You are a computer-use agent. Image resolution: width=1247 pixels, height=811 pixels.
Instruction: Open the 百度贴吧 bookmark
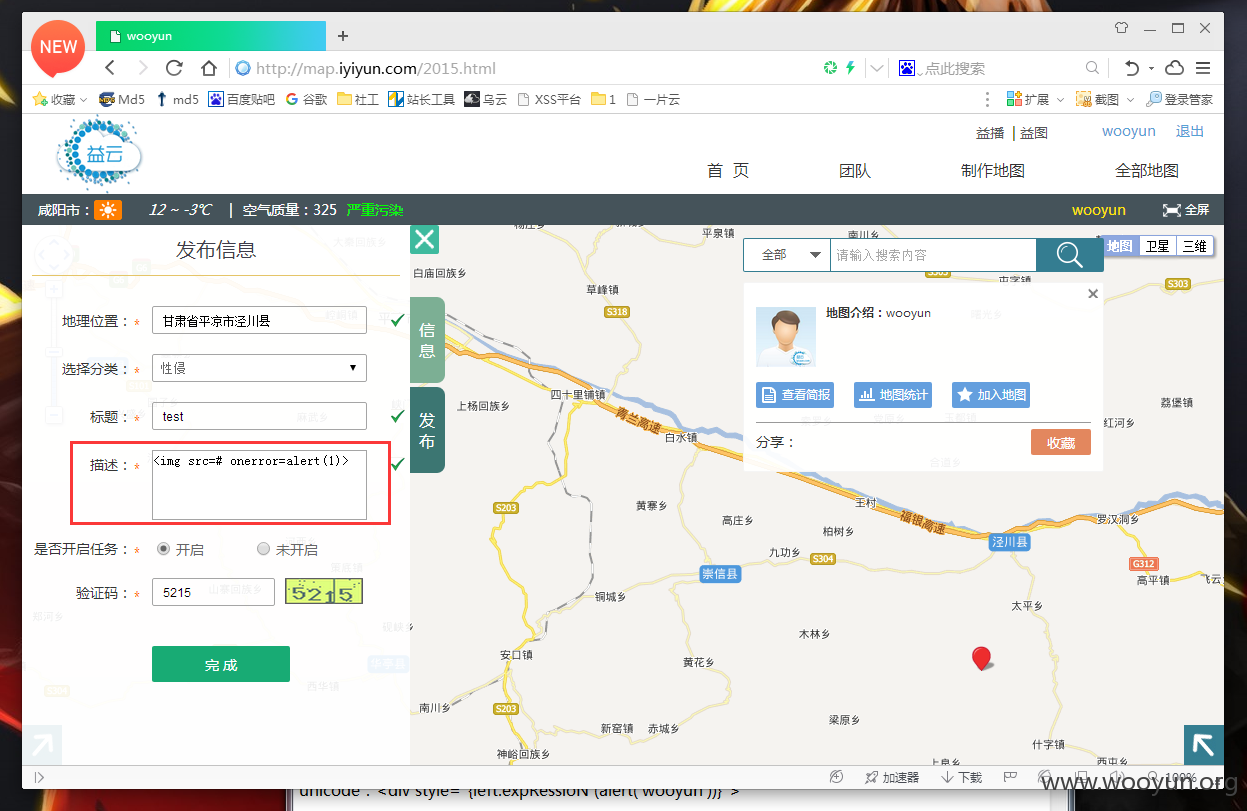click(x=241, y=99)
